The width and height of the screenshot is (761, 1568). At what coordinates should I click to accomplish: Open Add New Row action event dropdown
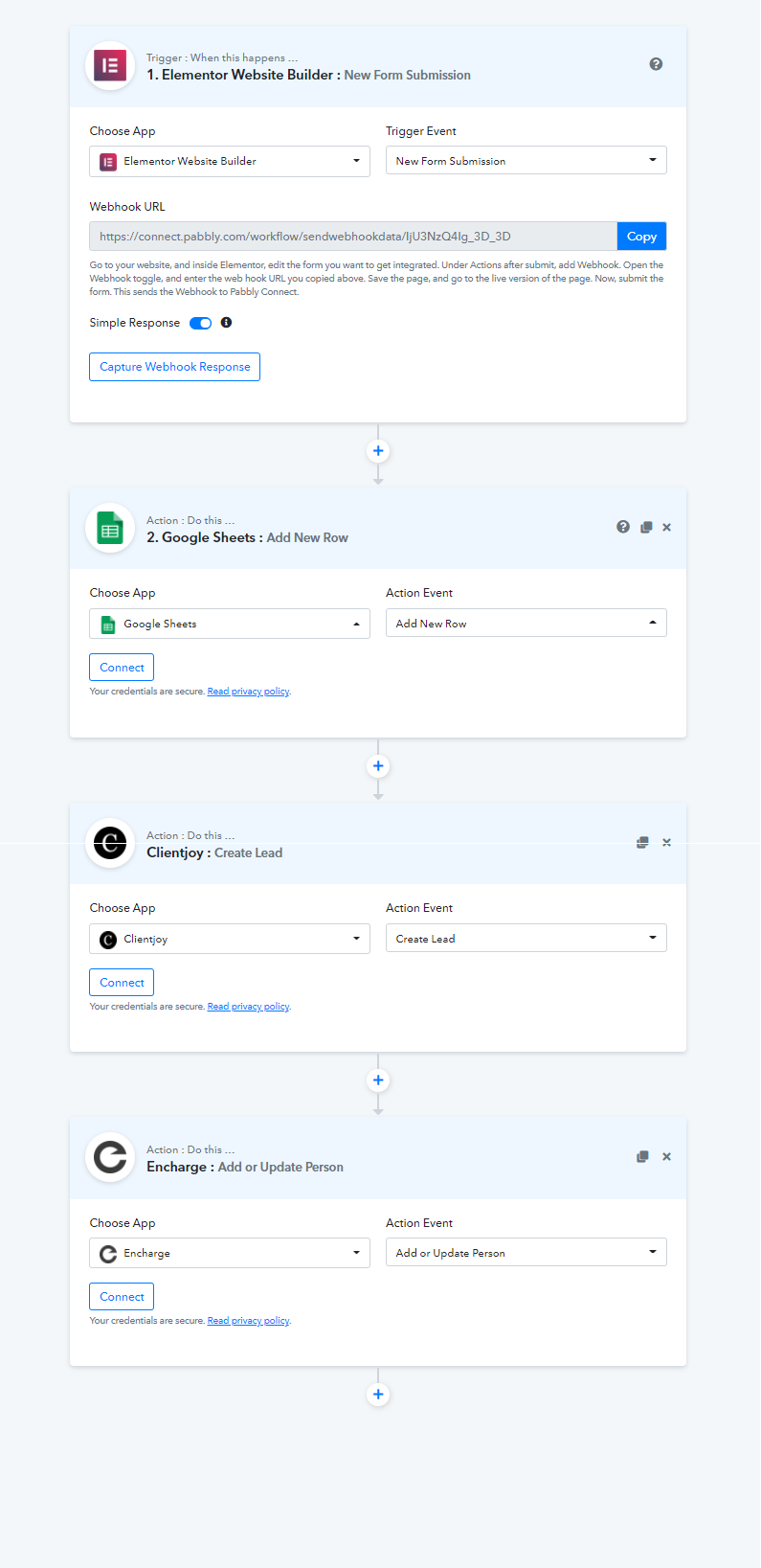(x=526, y=624)
